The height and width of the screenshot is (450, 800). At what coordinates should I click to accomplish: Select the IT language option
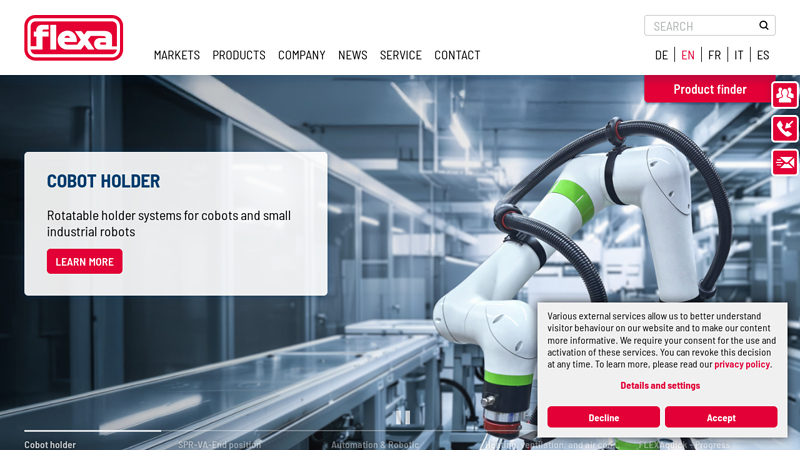coord(739,55)
